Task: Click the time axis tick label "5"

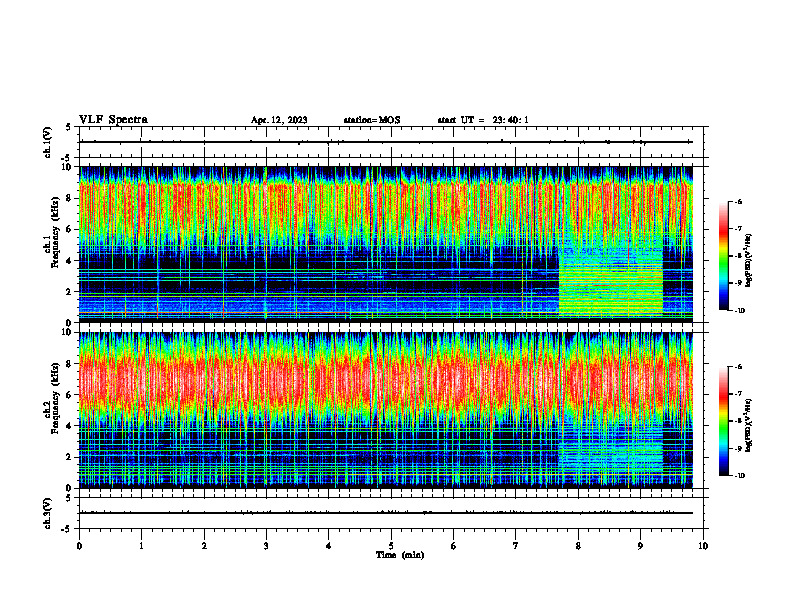Action: coord(391,546)
